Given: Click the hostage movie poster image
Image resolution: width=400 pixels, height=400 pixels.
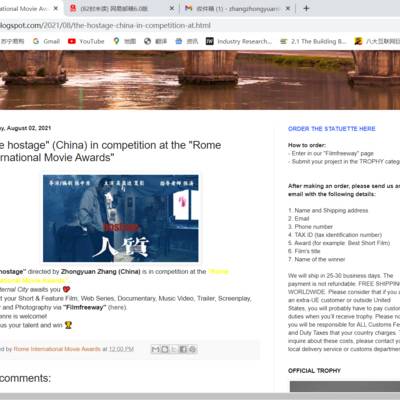Looking at the screenshot, I should coord(121,218).
